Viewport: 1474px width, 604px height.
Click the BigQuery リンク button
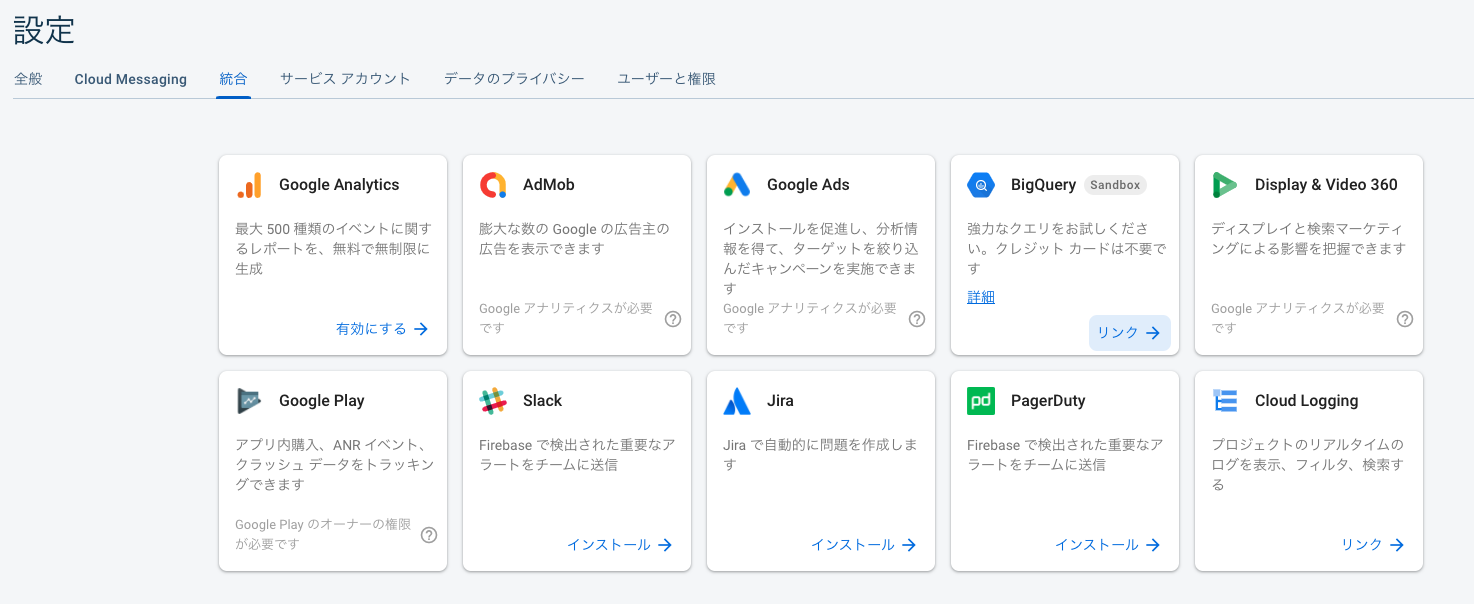click(1129, 333)
